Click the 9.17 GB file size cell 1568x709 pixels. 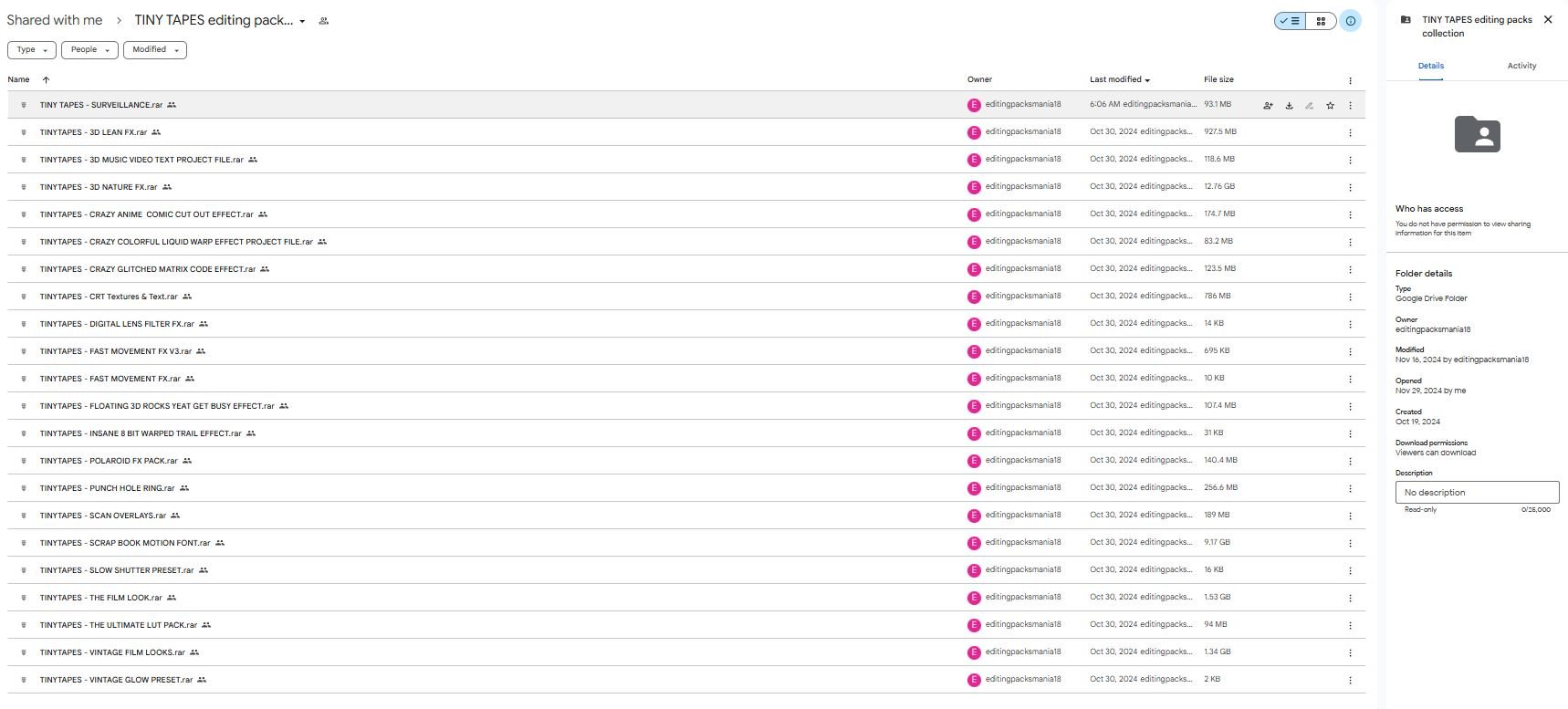click(1217, 542)
